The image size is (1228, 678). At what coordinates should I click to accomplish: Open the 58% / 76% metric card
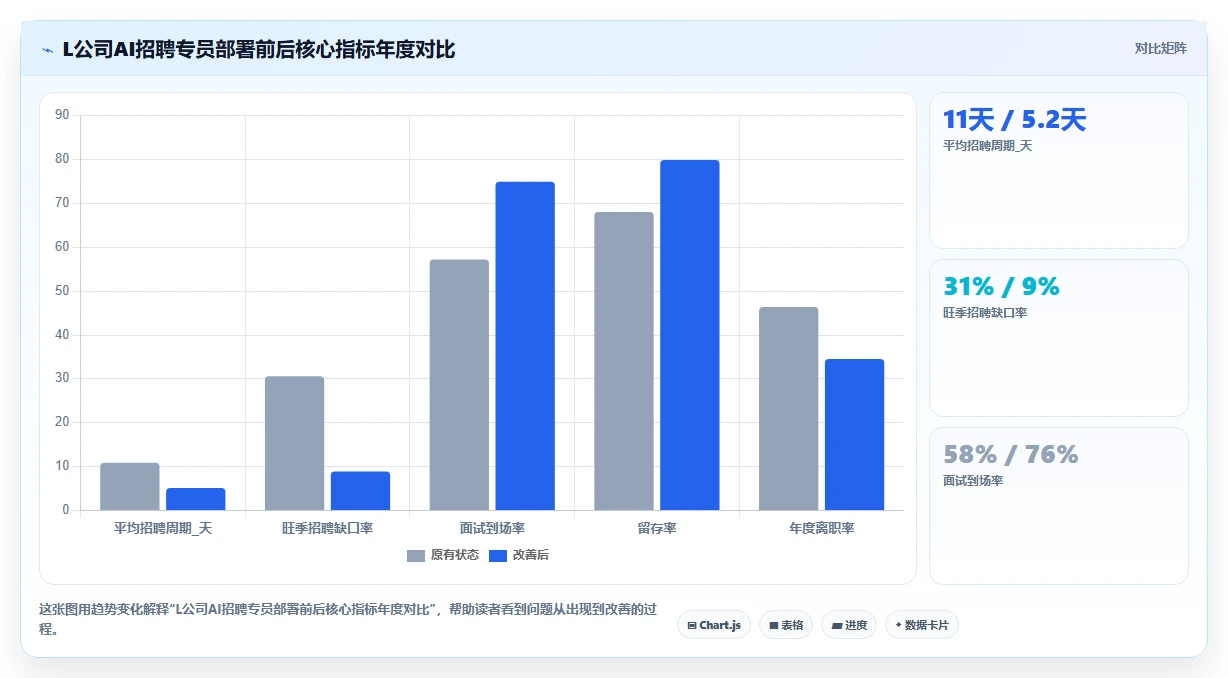click(1059, 506)
